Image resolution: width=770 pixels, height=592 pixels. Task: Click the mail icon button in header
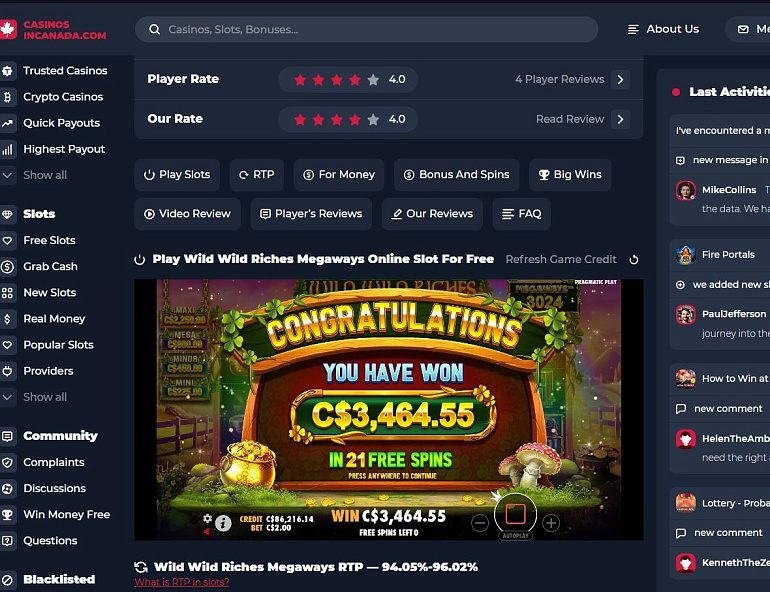[743, 29]
